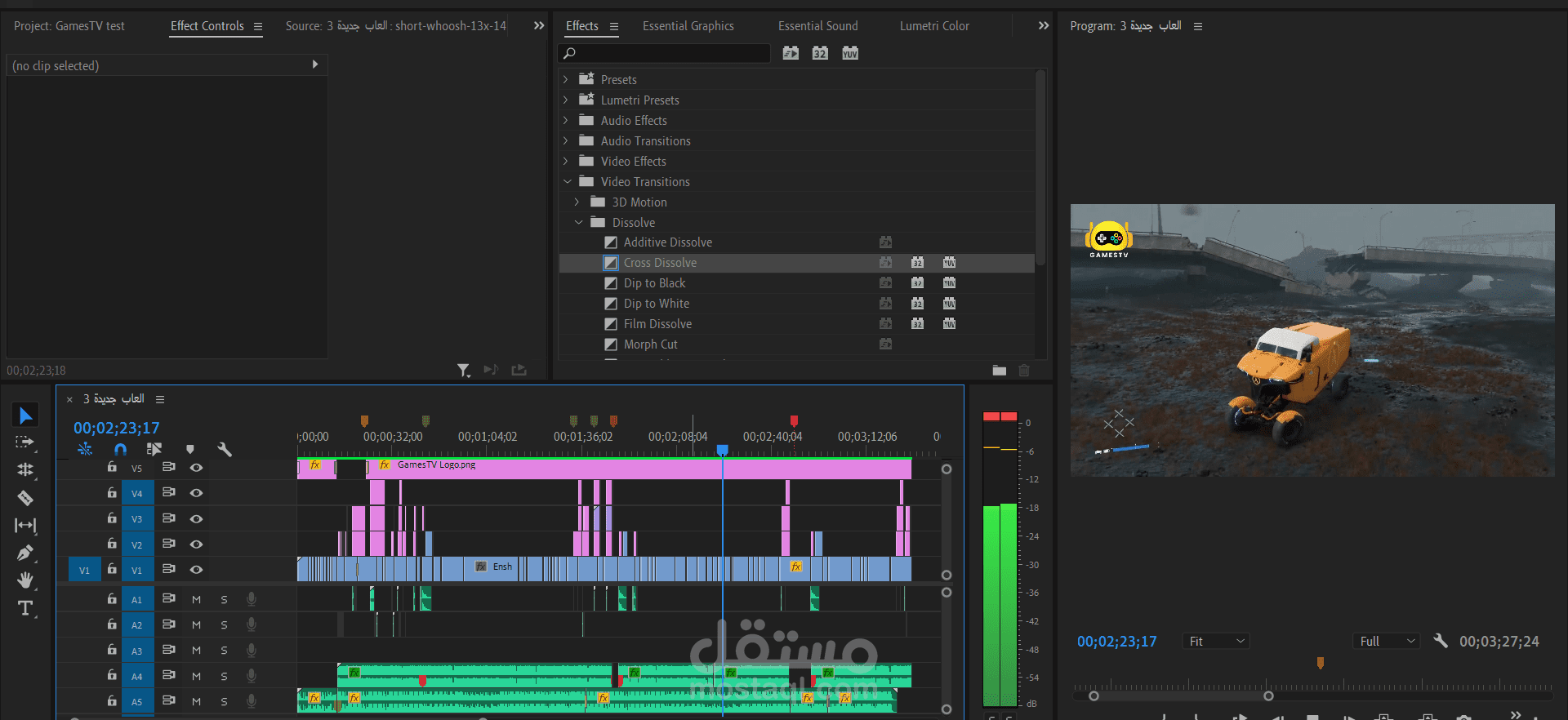Expand the Presets folder
Image resolution: width=1568 pixels, height=720 pixels.
565,79
